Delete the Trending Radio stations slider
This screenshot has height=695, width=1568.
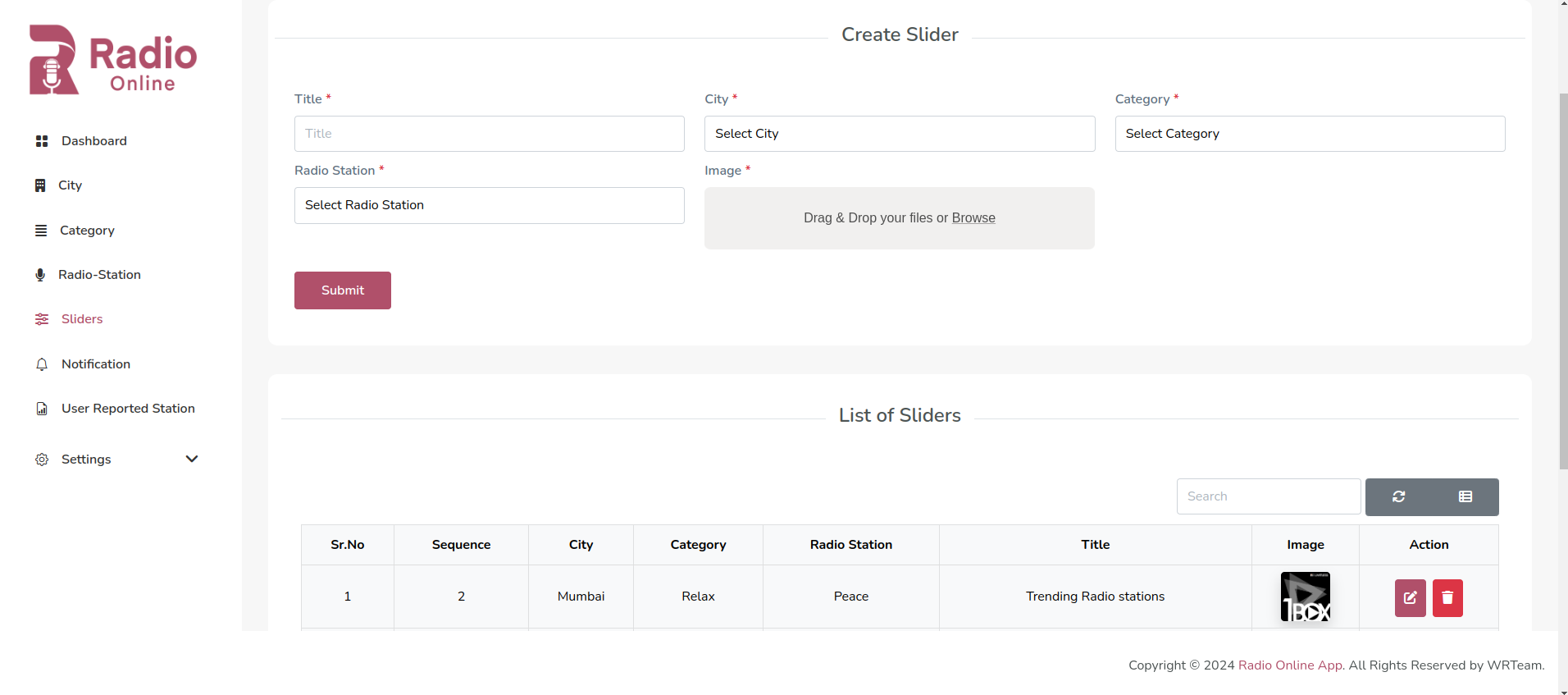point(1447,597)
